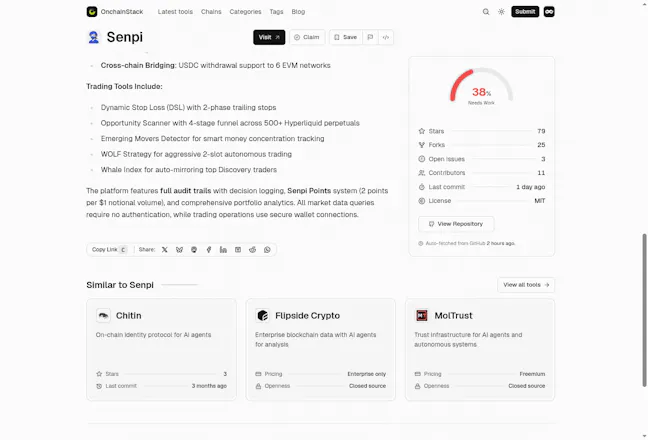Image resolution: width=648 pixels, height=440 pixels.
Task: Open the Chitin card title
Action: tap(129, 316)
